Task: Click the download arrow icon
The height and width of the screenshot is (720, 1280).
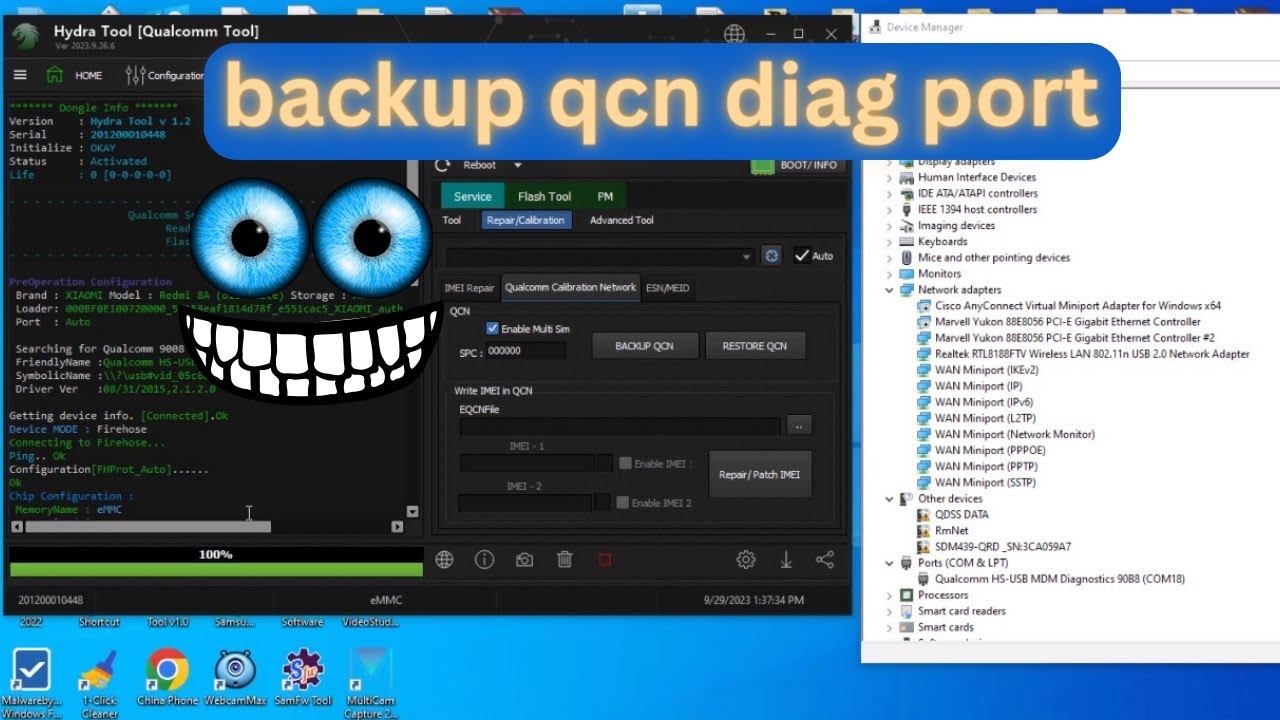Action: tap(786, 560)
